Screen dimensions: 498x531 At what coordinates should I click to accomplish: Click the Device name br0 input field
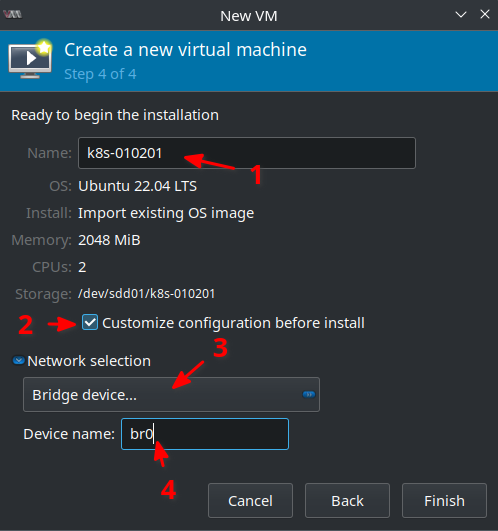click(205, 434)
